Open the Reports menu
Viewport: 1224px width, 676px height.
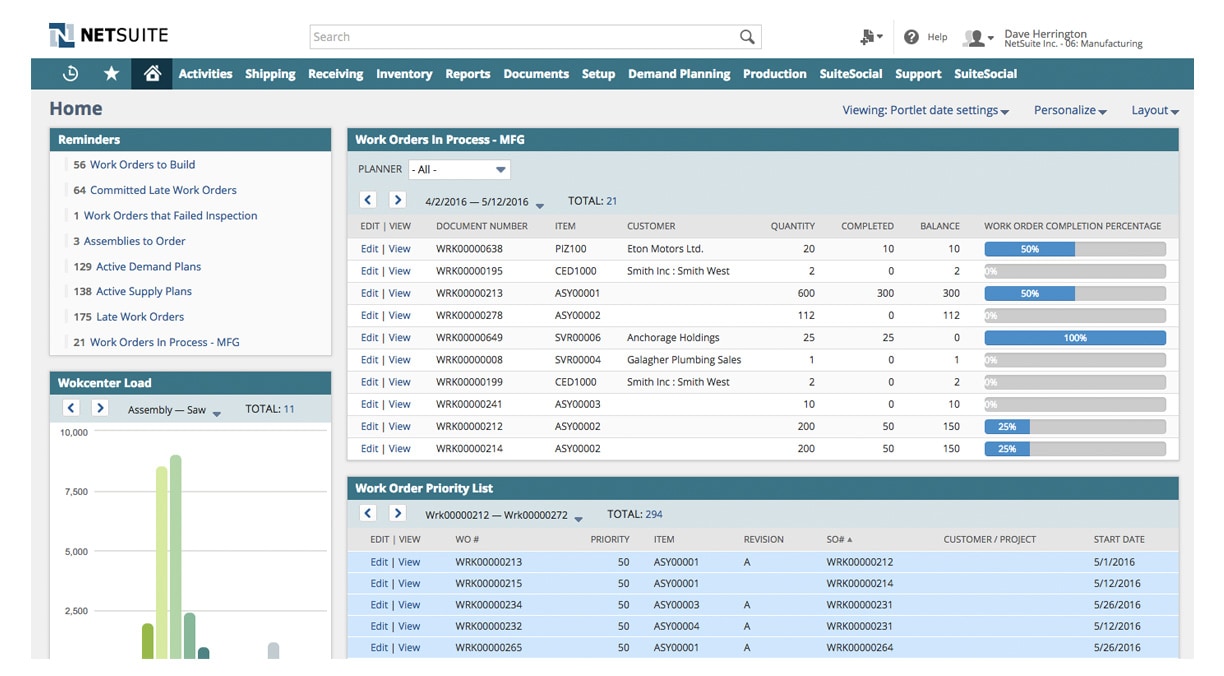coord(468,74)
